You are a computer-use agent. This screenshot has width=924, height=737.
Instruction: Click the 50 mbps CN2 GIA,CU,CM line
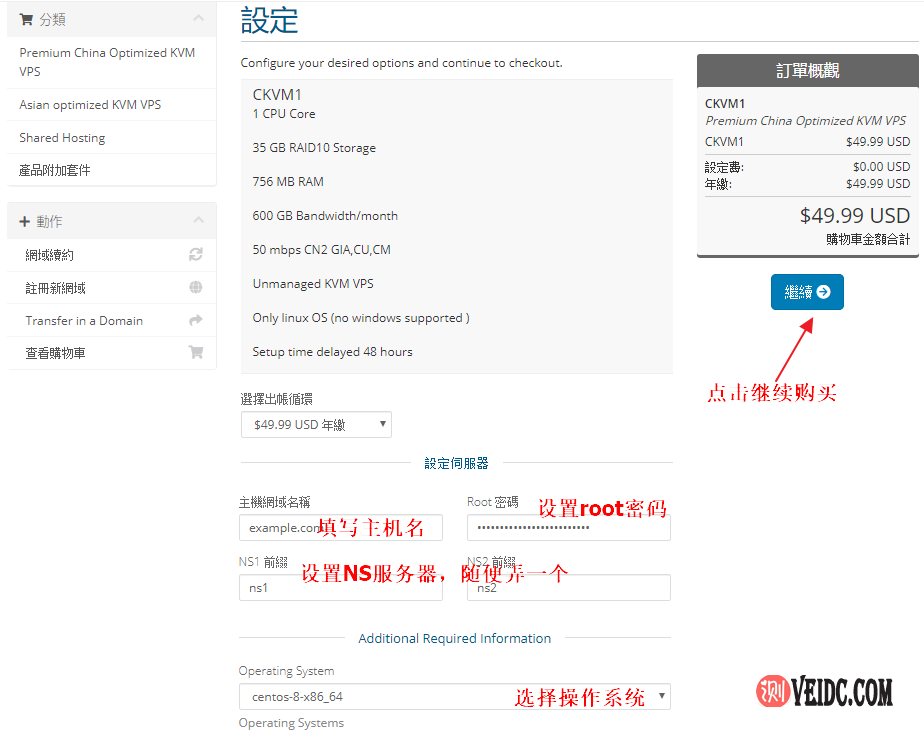(322, 250)
